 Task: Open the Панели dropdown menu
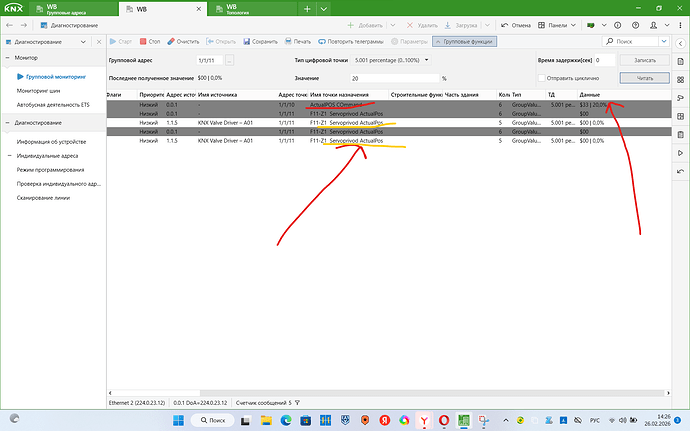click(557, 26)
